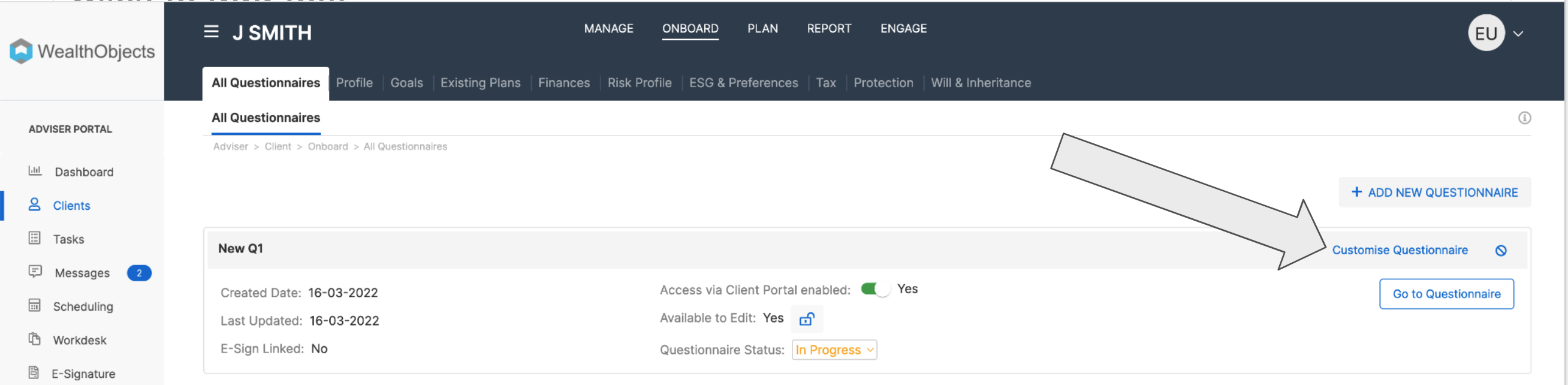Click the Dashboard chart icon
This screenshot has width=1568, height=385.
coord(35,171)
